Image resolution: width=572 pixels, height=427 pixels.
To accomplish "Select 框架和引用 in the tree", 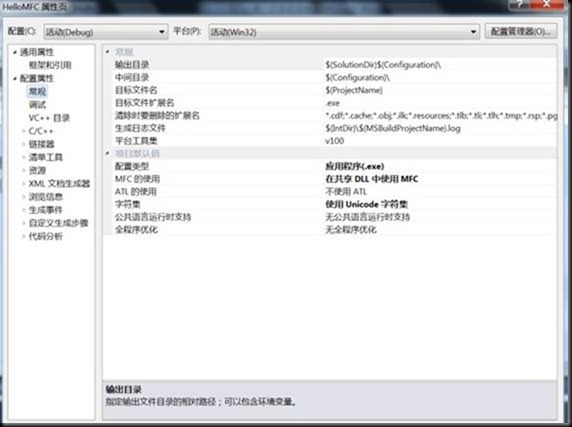I will (x=50, y=65).
